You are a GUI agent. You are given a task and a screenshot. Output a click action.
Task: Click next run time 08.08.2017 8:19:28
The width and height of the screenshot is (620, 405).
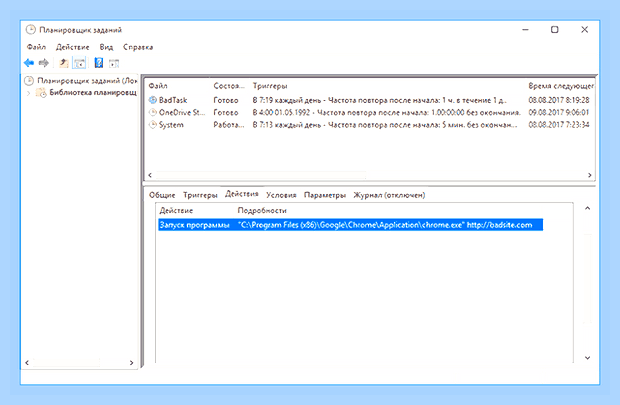click(559, 100)
